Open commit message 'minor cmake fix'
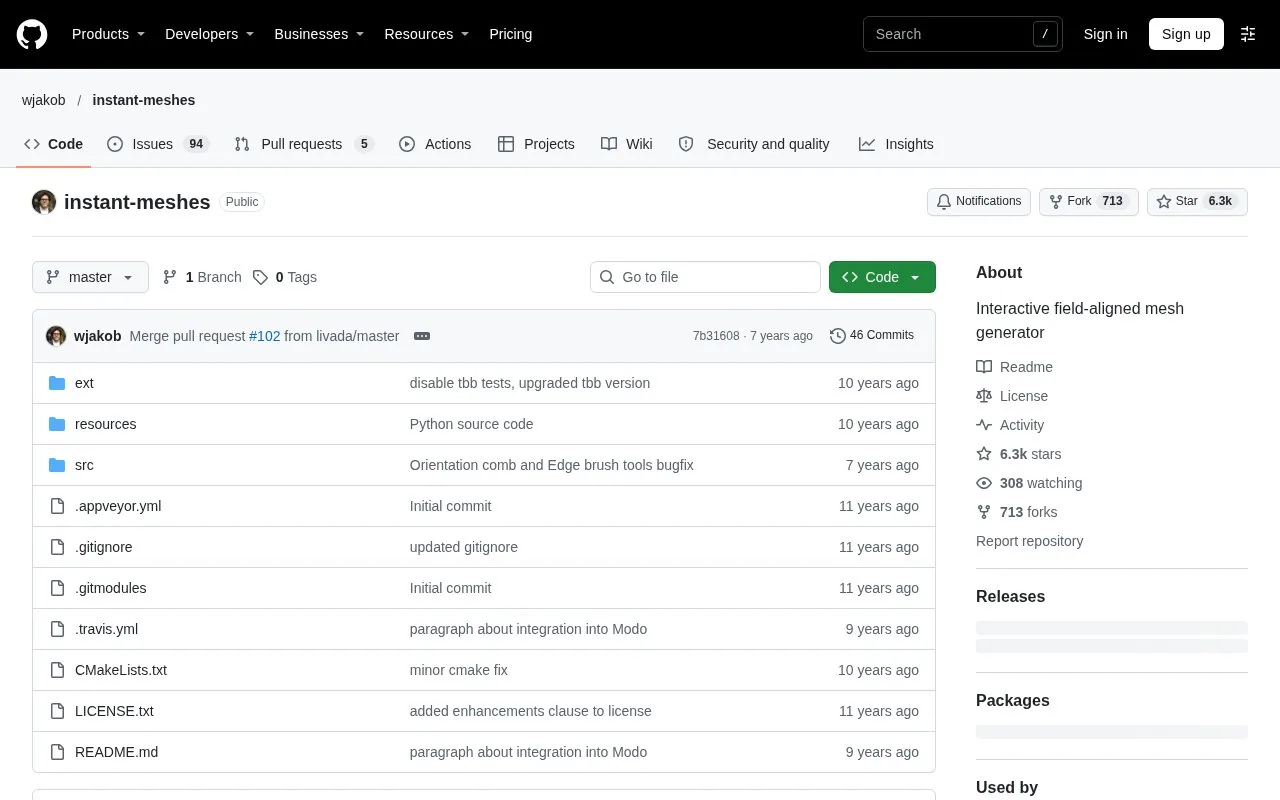This screenshot has height=800, width=1280. tap(459, 670)
